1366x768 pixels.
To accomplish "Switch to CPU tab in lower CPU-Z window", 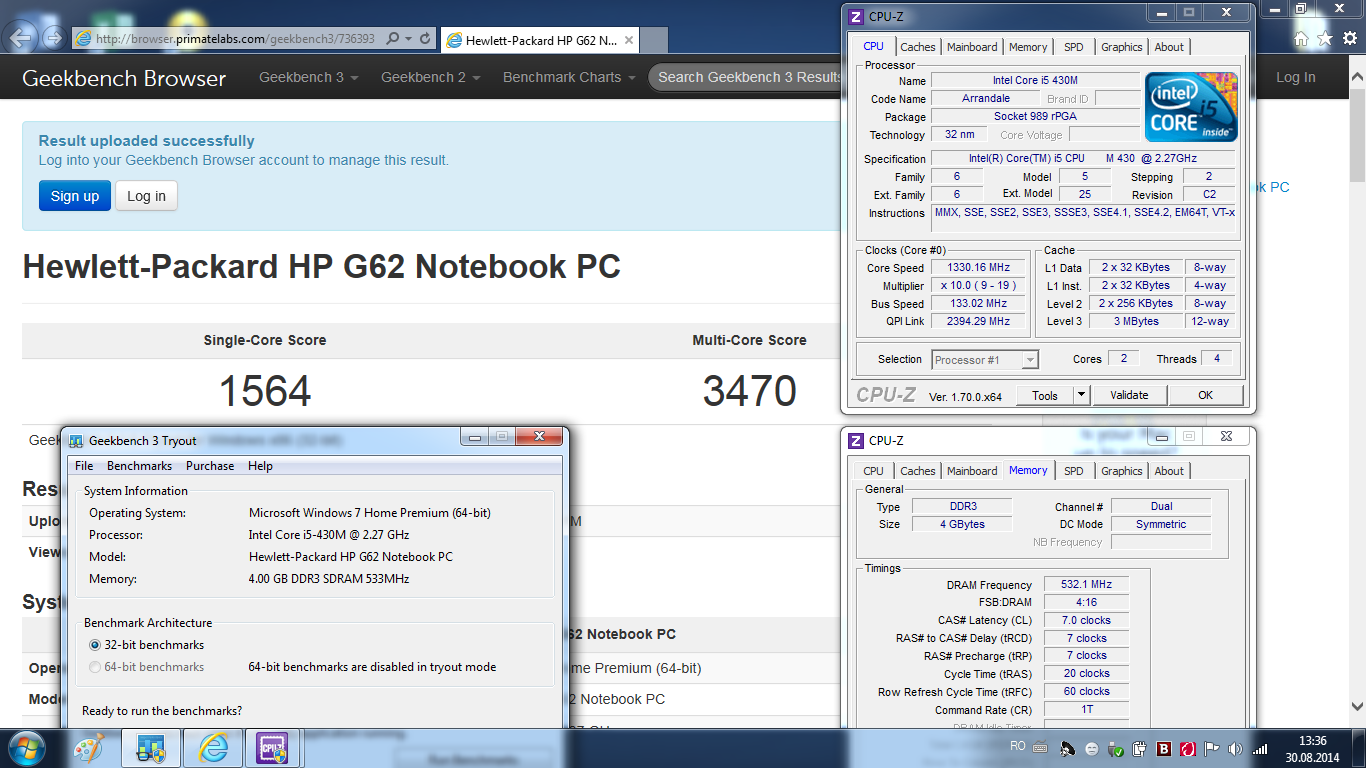I will tap(874, 471).
